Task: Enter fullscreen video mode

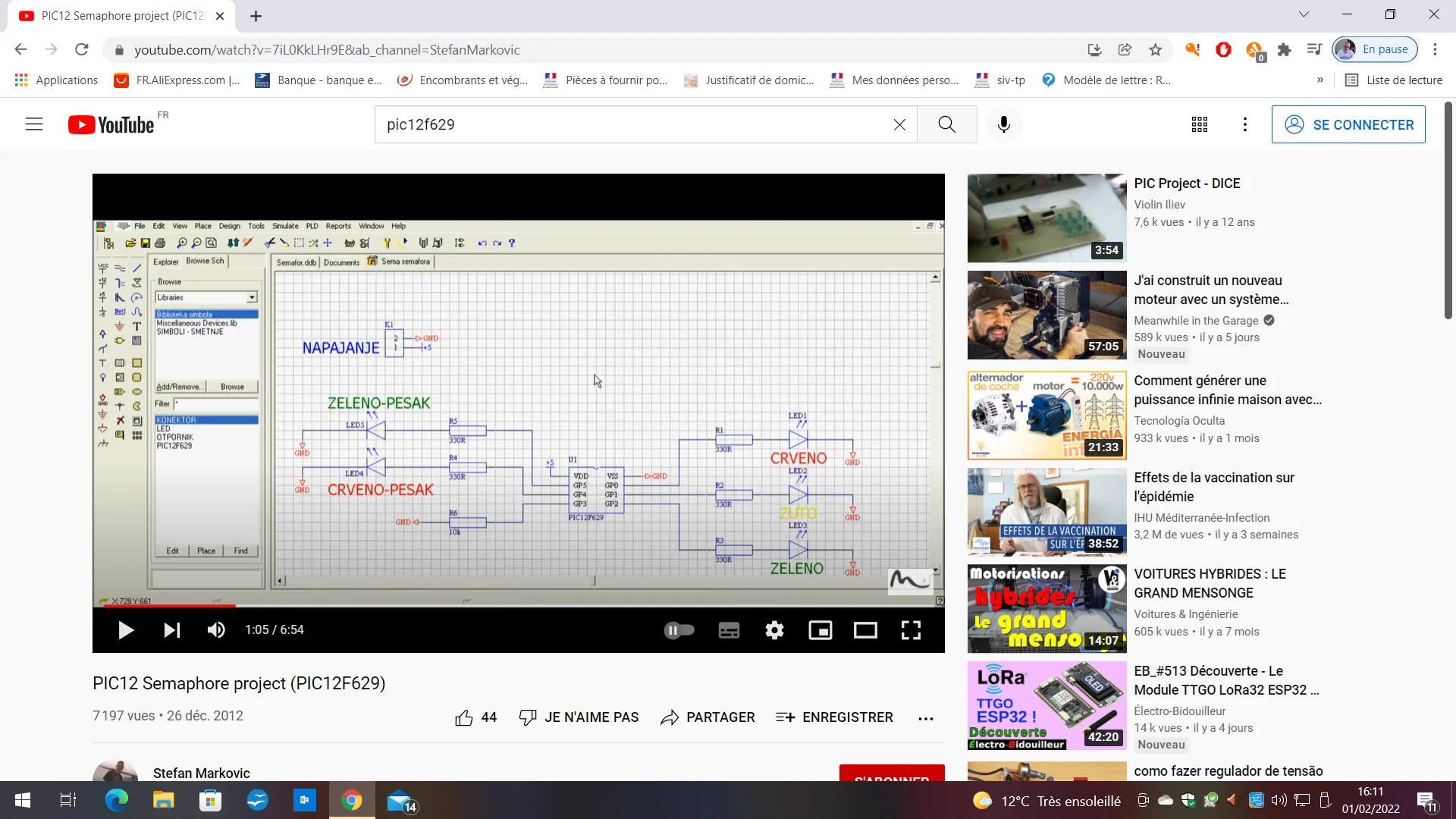Action: pyautogui.click(x=911, y=630)
